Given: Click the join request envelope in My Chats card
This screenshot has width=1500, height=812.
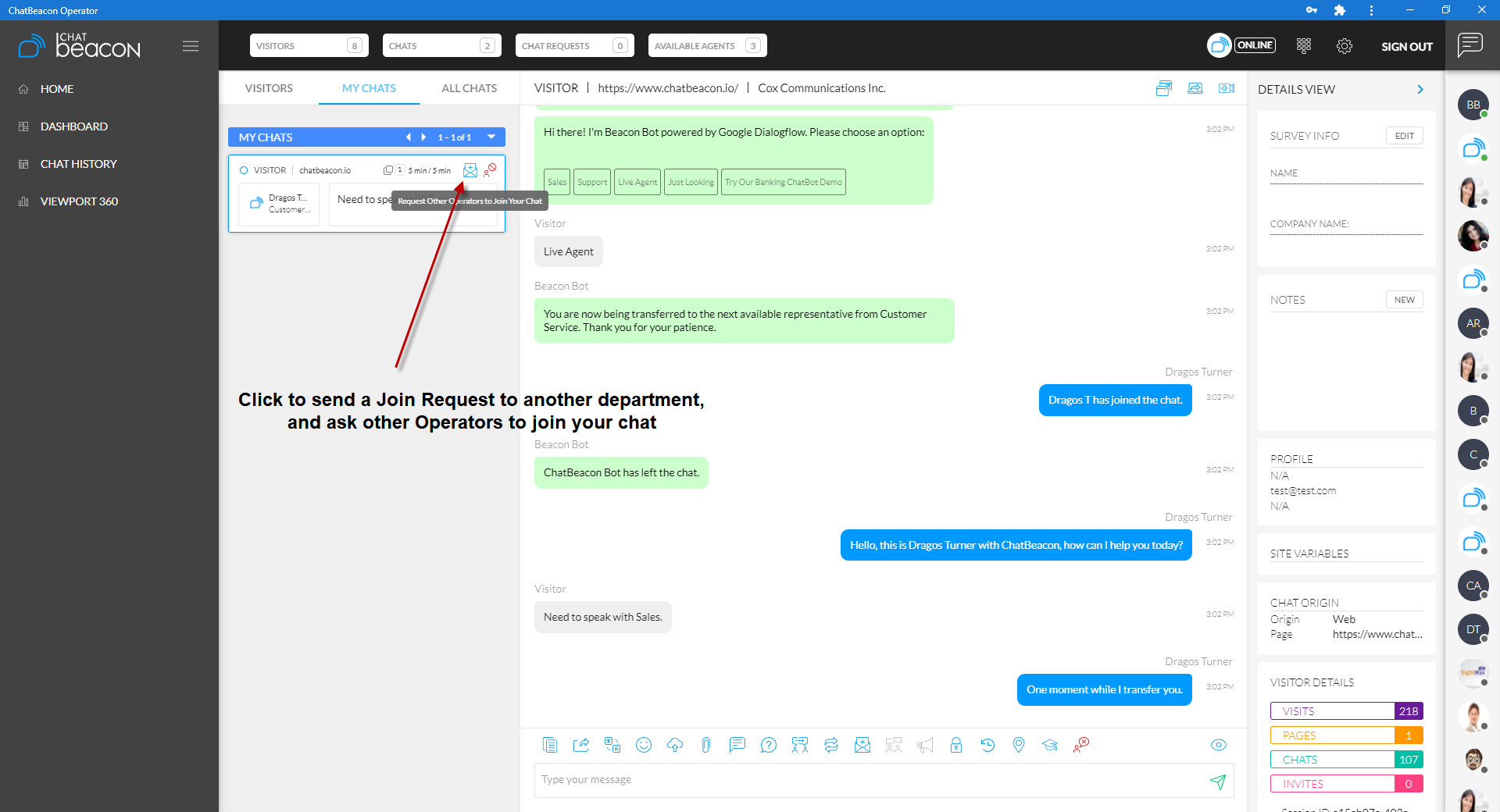Looking at the screenshot, I should coord(470,170).
